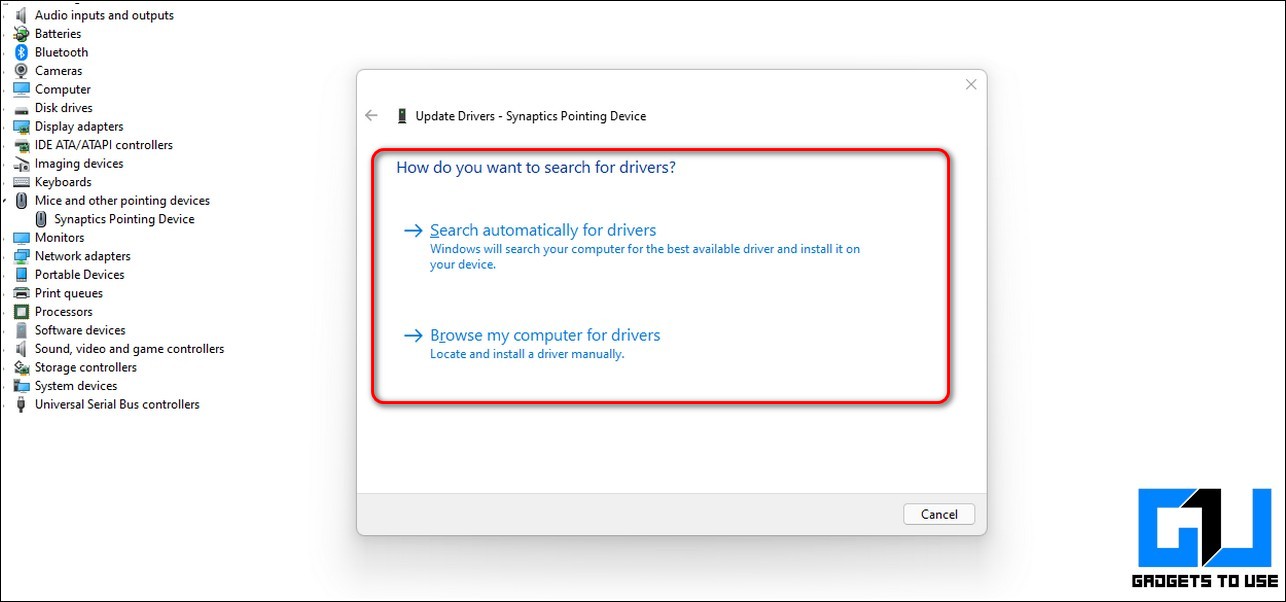
Task: Click the Bluetooth device category icon
Action: (x=21, y=52)
